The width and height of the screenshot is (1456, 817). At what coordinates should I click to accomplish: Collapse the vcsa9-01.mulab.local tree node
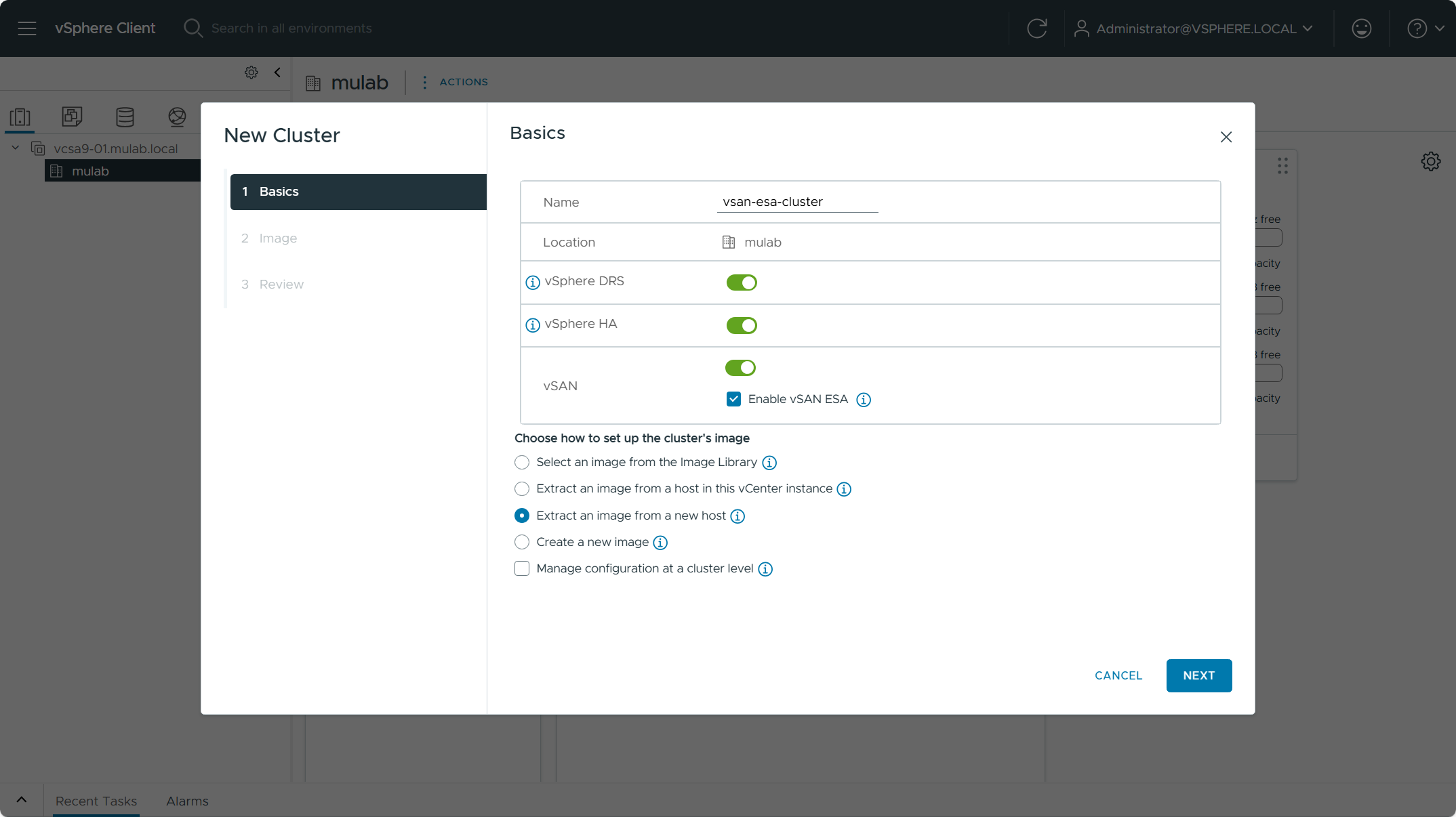point(16,148)
